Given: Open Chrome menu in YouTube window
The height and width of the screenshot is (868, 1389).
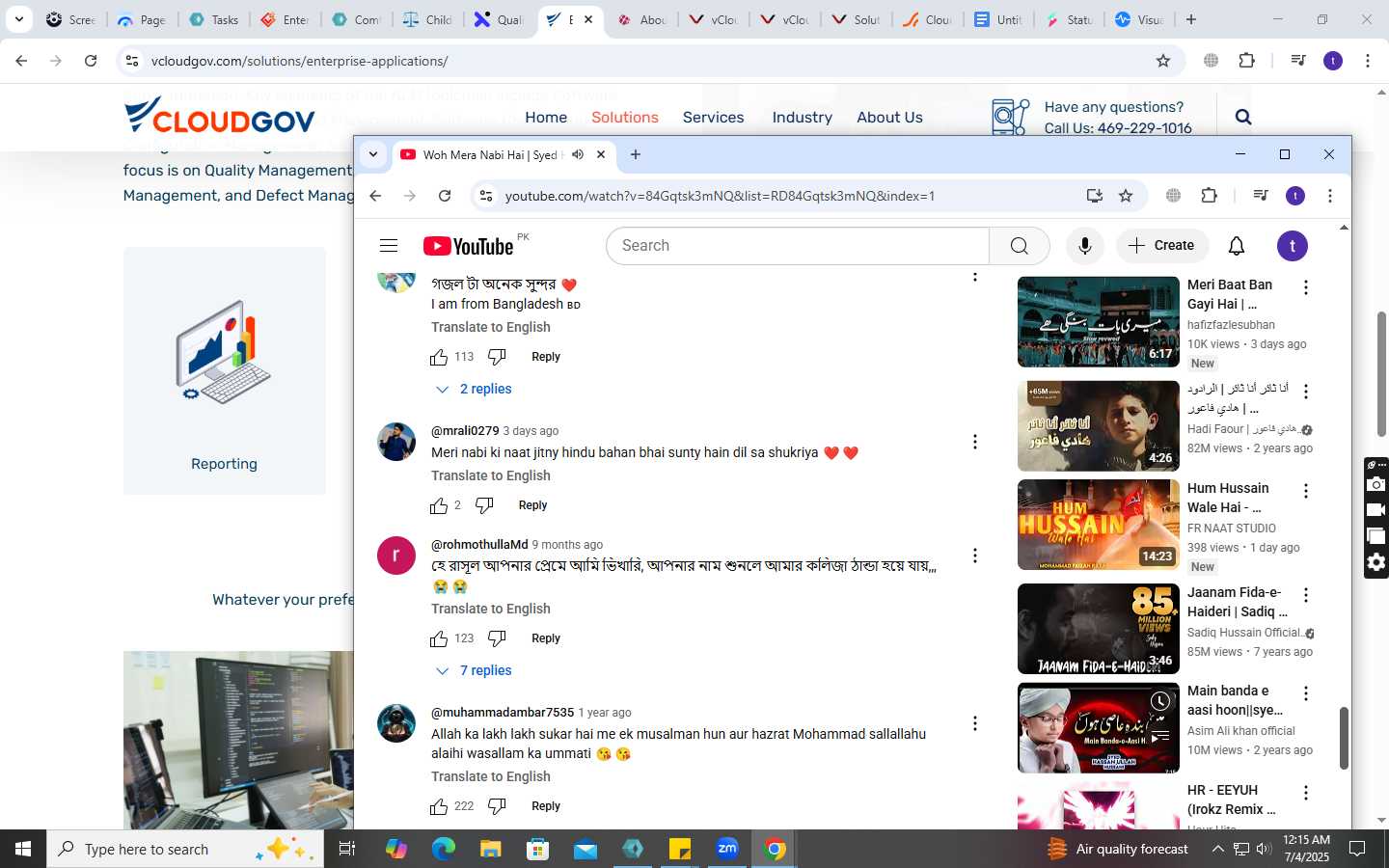Looking at the screenshot, I should 1330,196.
